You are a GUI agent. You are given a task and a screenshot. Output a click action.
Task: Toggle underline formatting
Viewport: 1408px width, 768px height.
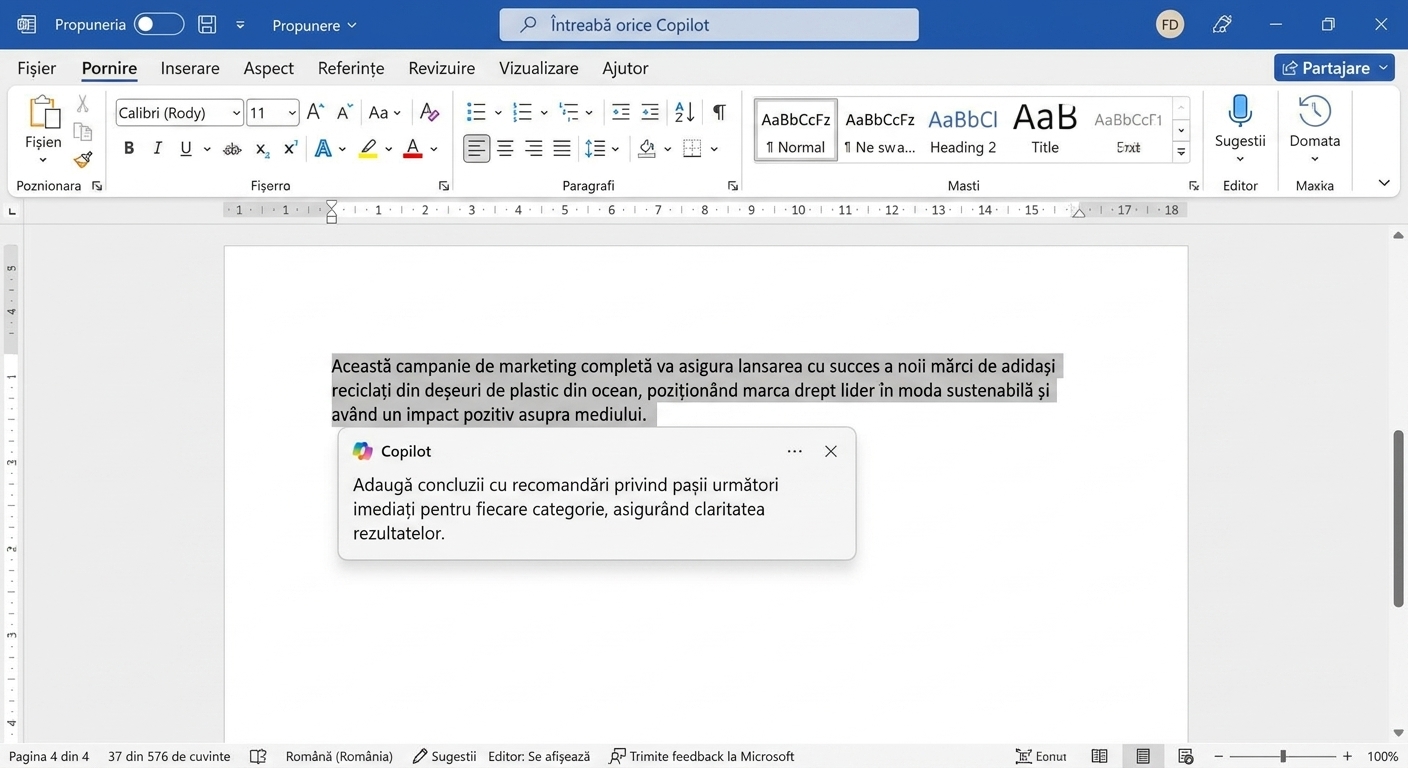[186, 149]
